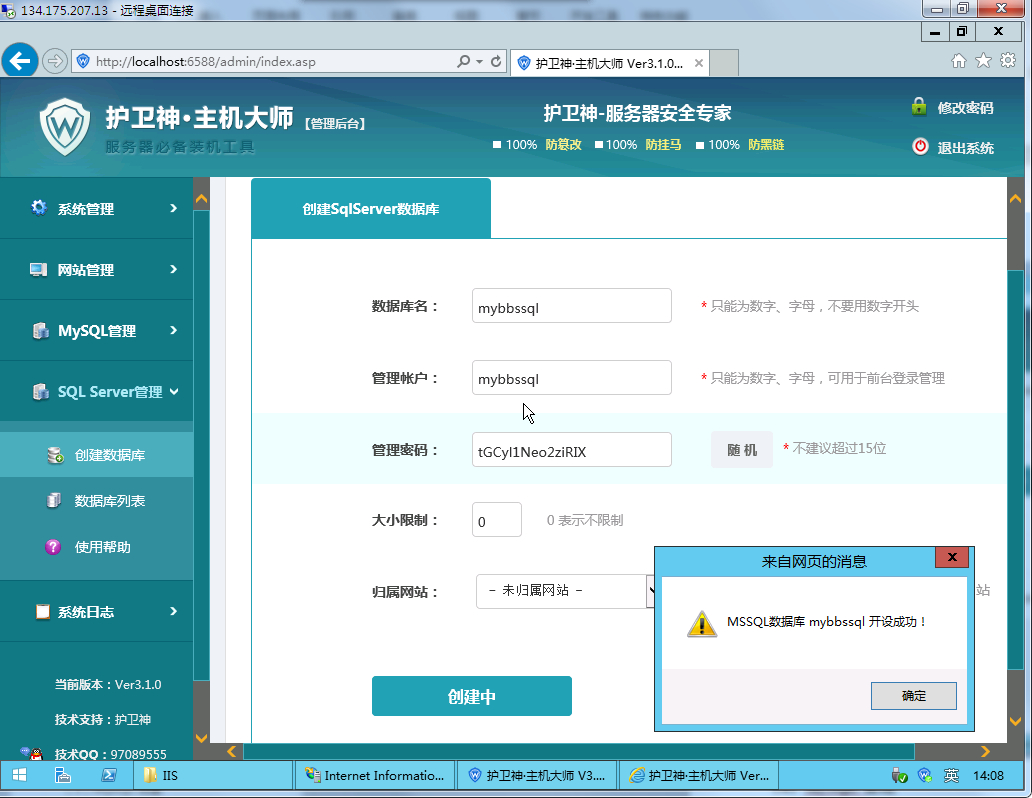Click the 创建数据库 add-database icon
Viewport: 1032px width, 798px height.
pos(55,455)
